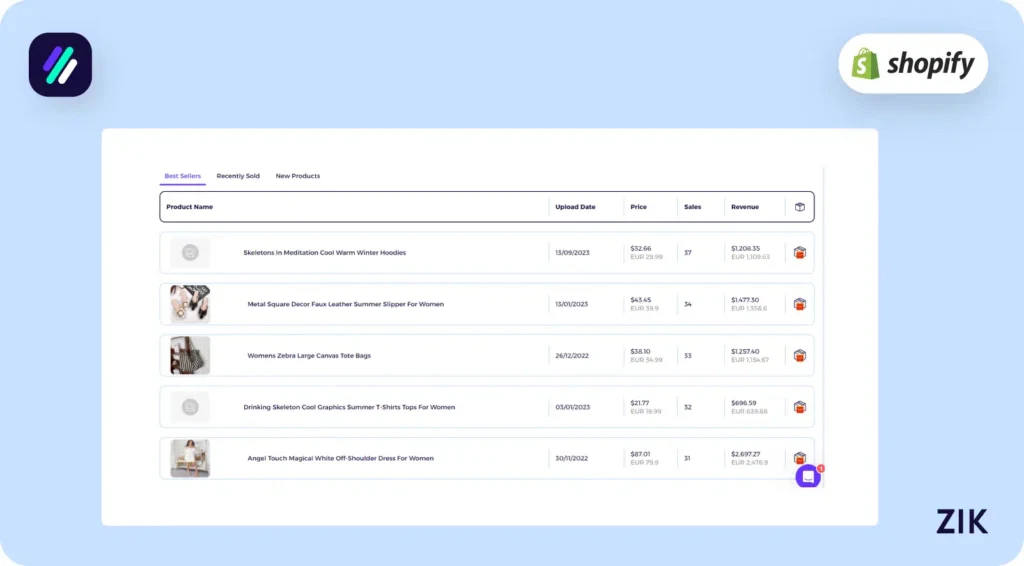The height and width of the screenshot is (566, 1024).
Task: Click the purple striped app icon
Action: 60,65
